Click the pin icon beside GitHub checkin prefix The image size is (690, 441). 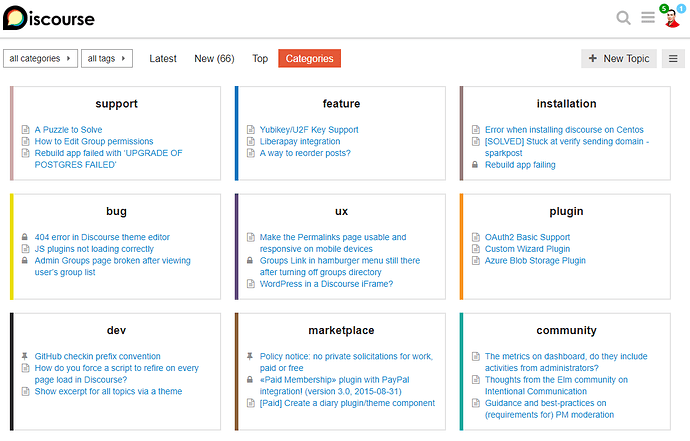coord(25,356)
